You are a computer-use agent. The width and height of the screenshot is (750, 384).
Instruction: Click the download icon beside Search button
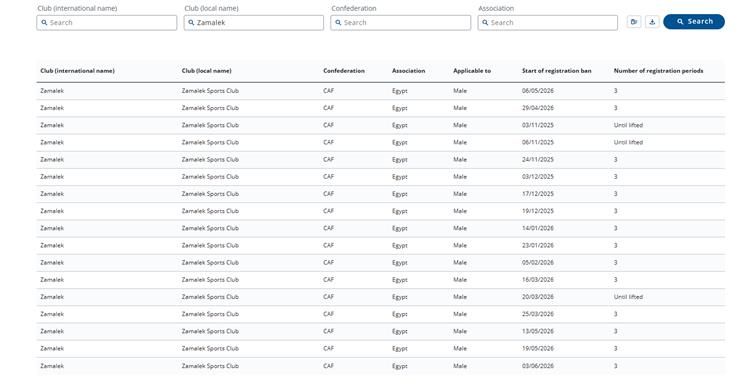(652, 22)
